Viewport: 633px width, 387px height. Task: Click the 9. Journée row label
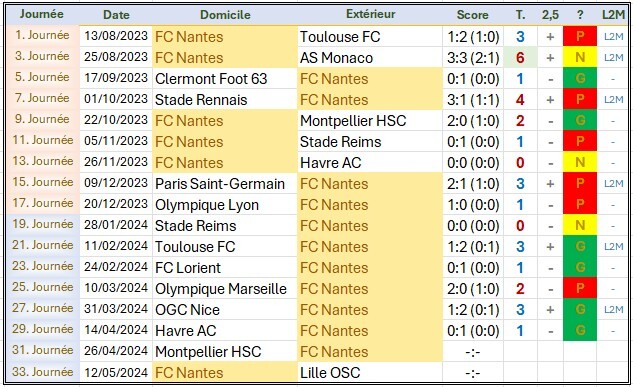(42, 119)
